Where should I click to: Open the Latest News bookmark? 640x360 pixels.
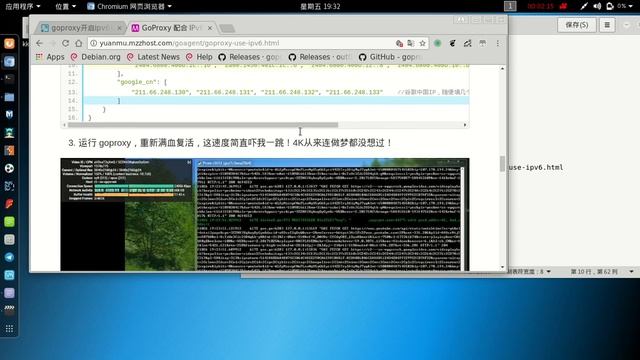[153, 57]
